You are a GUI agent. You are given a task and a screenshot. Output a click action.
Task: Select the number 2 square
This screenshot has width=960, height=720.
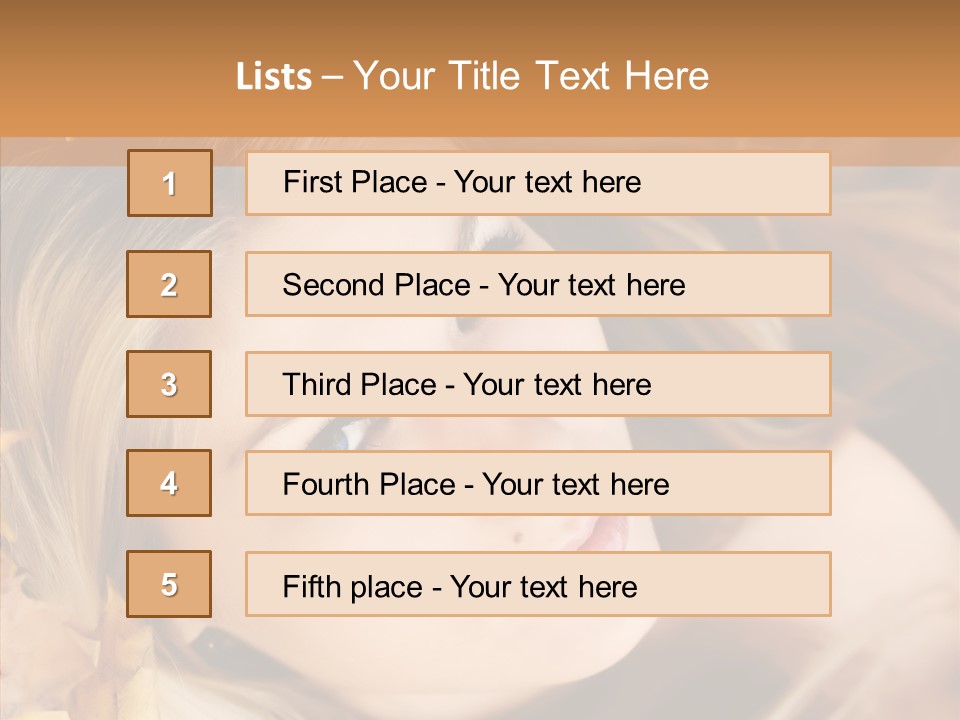pyautogui.click(x=169, y=284)
